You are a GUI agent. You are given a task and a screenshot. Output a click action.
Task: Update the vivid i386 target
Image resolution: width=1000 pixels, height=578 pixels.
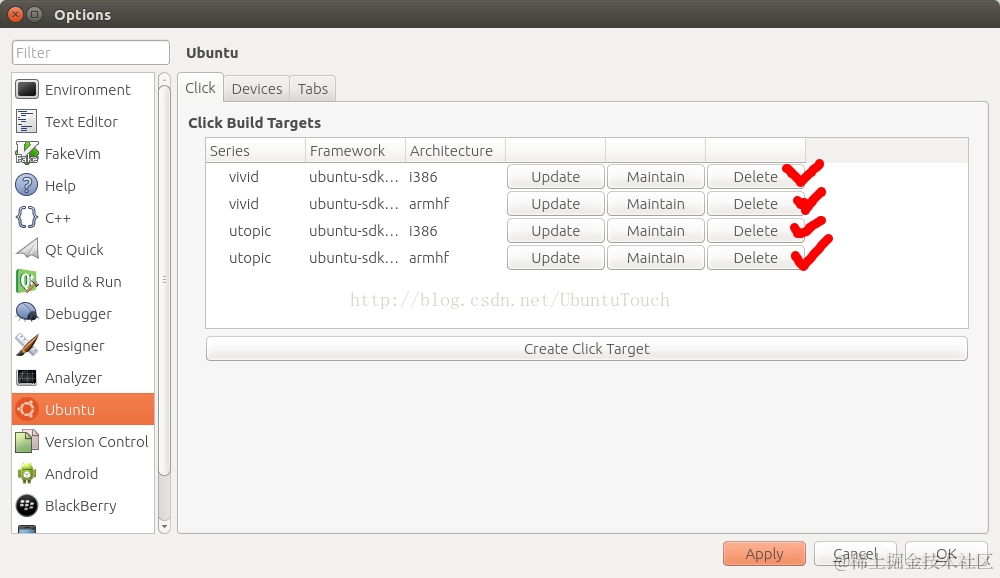click(555, 177)
